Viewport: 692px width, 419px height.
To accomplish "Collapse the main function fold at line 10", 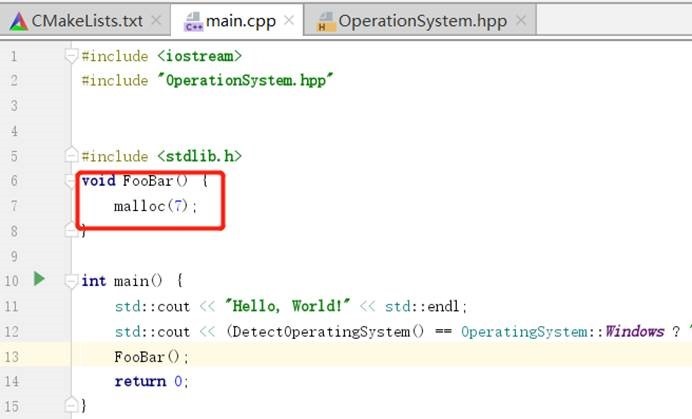I will pos(71,281).
